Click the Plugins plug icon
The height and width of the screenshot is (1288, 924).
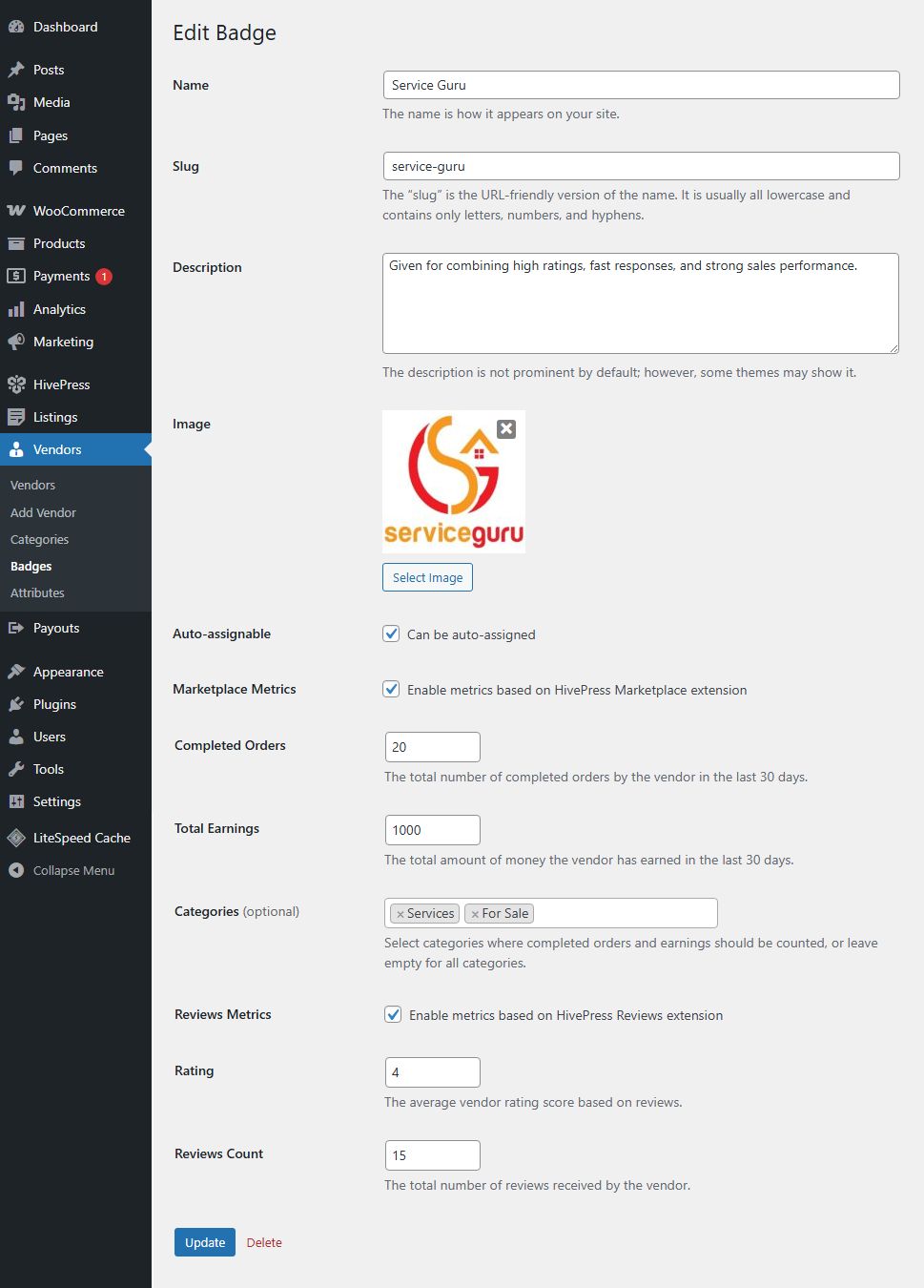pos(16,704)
